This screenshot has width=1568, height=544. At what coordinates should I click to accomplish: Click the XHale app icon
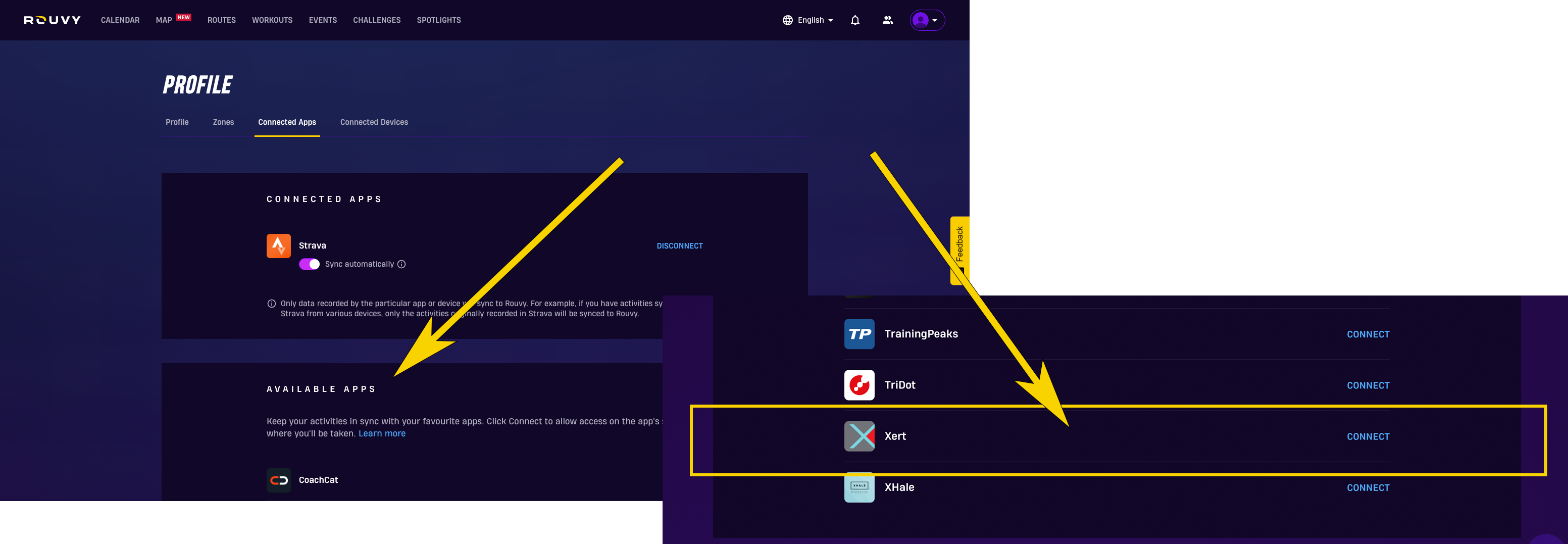(x=859, y=487)
